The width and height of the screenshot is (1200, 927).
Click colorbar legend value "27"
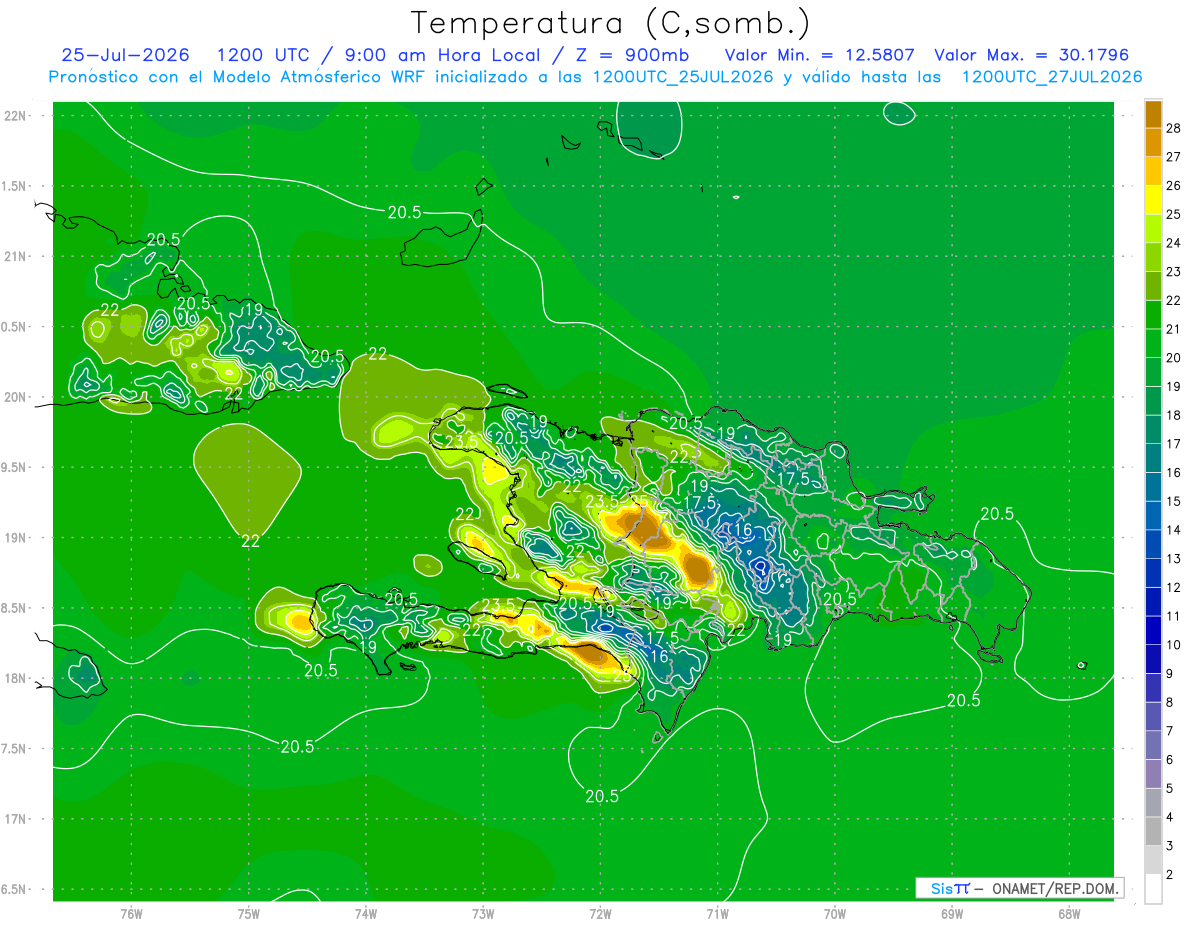1174,157
